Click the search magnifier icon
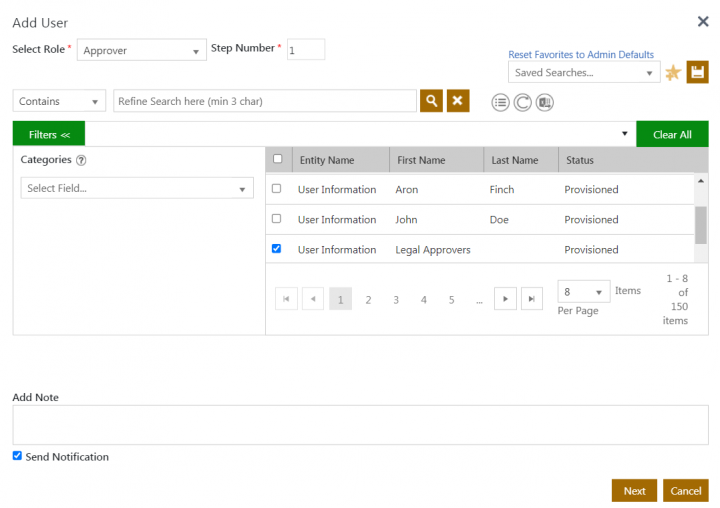 pyautogui.click(x=431, y=101)
